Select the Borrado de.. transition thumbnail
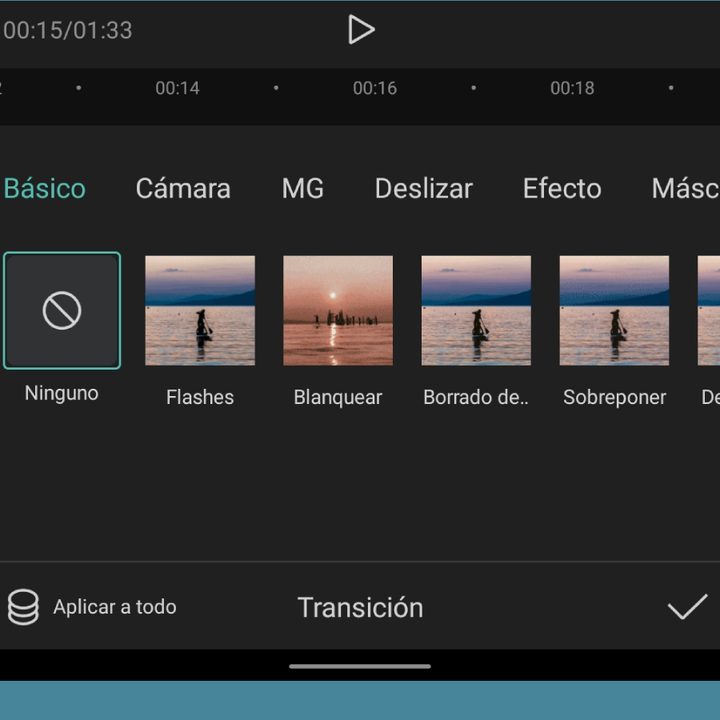 476,310
